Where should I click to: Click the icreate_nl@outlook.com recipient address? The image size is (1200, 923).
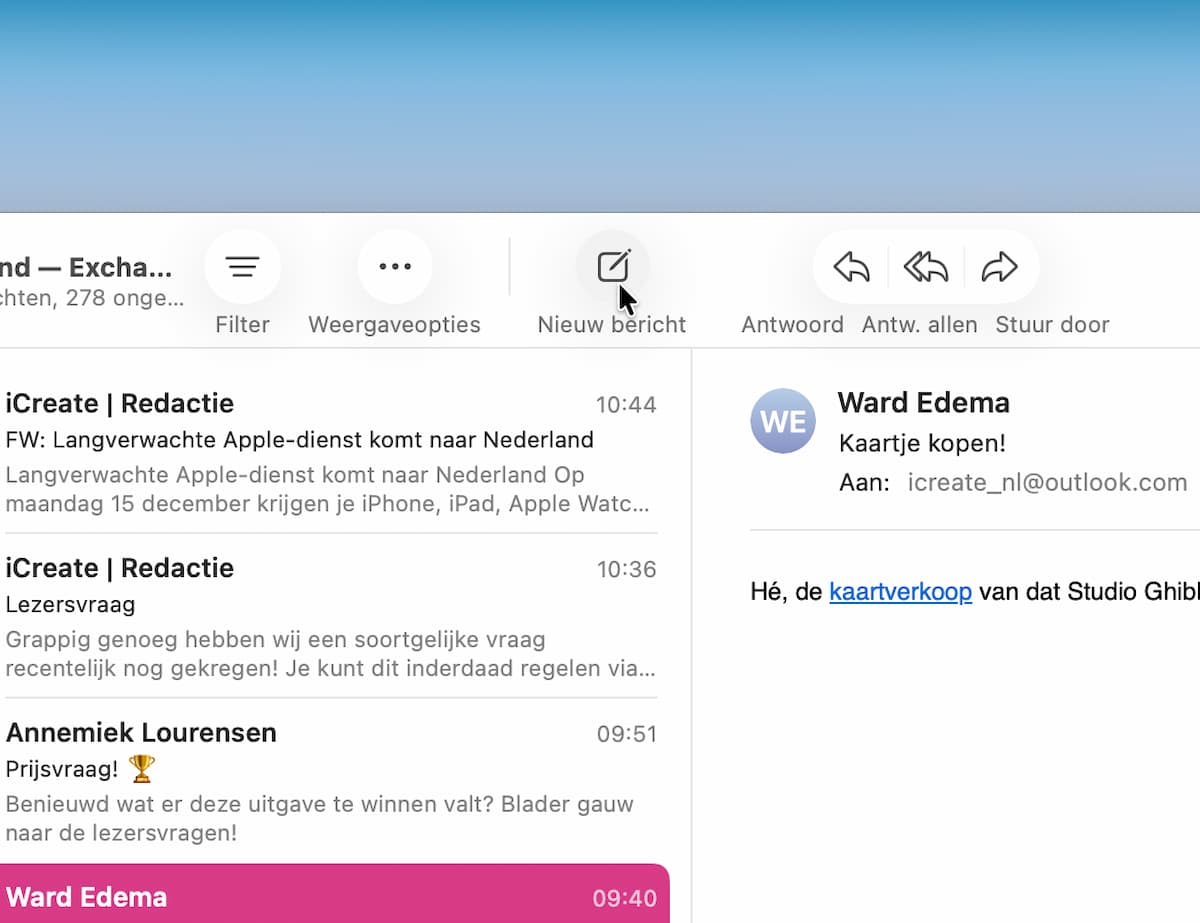tap(1047, 482)
